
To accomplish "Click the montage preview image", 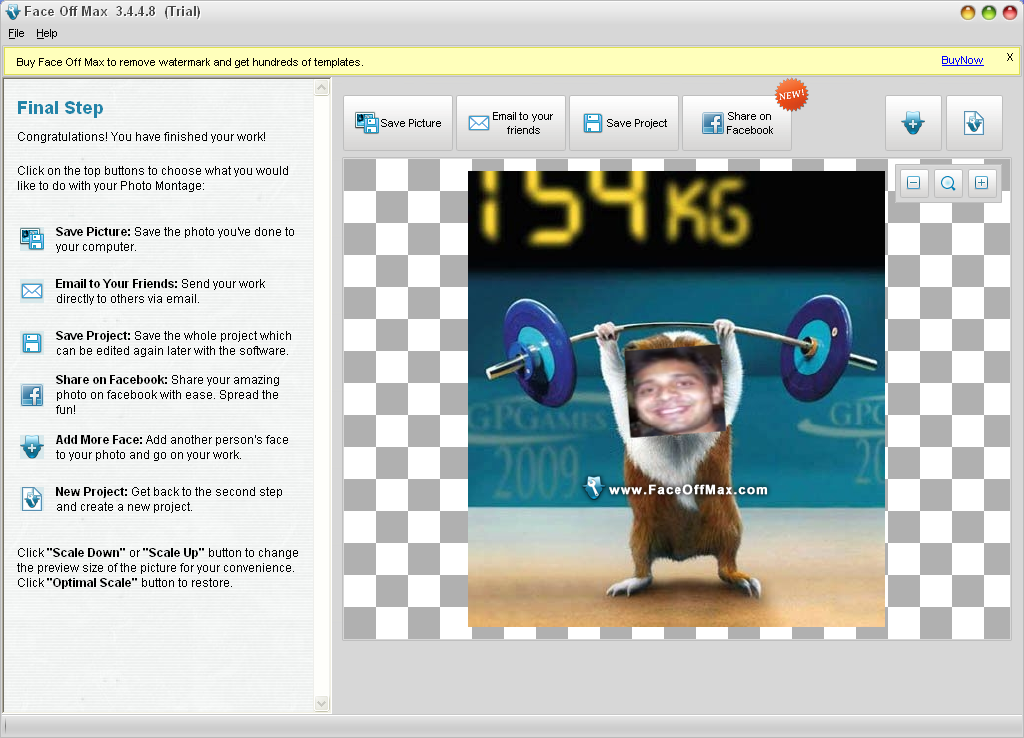I will pos(676,398).
